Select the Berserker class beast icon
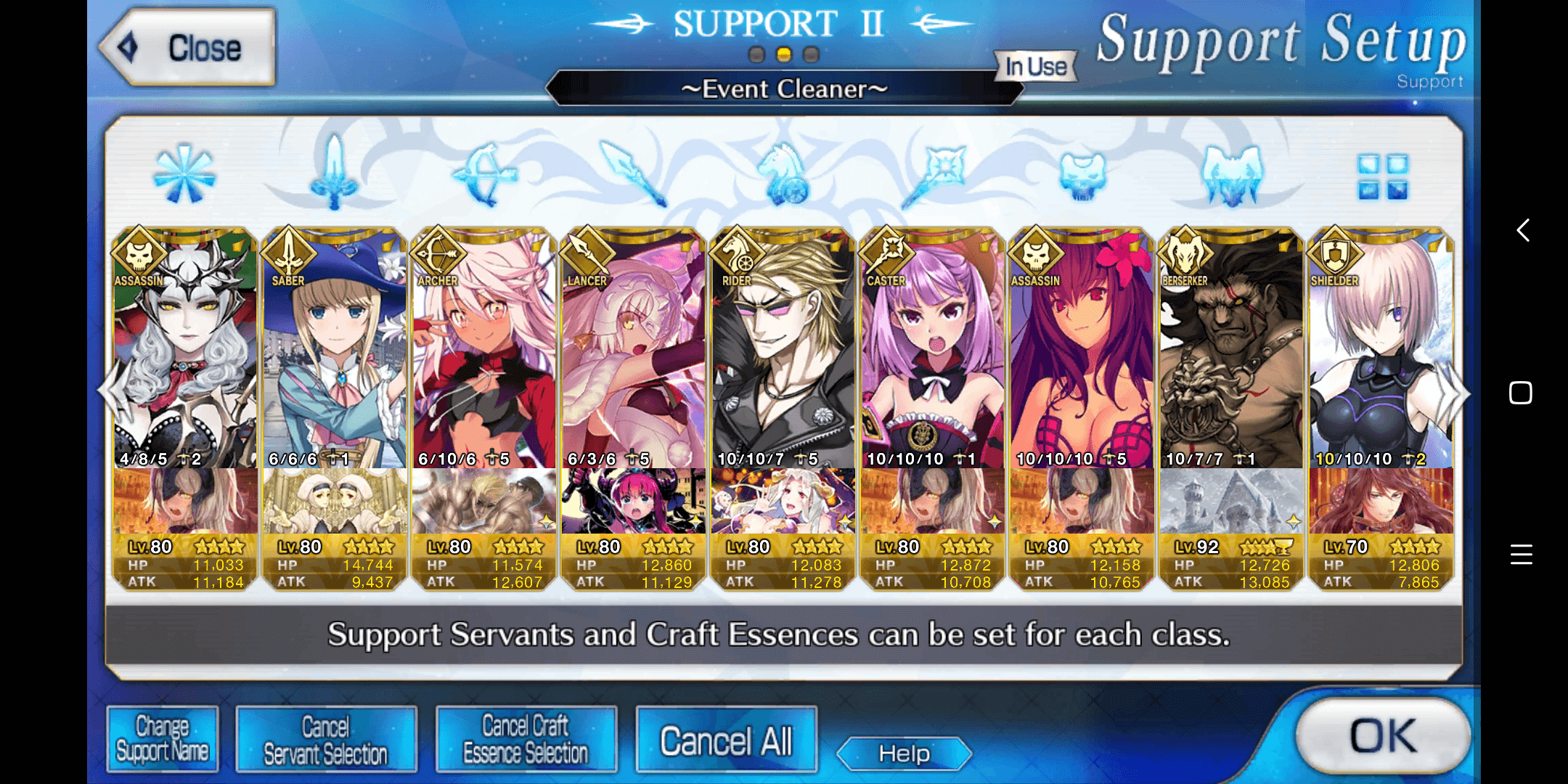The image size is (1568, 784). 1233,175
